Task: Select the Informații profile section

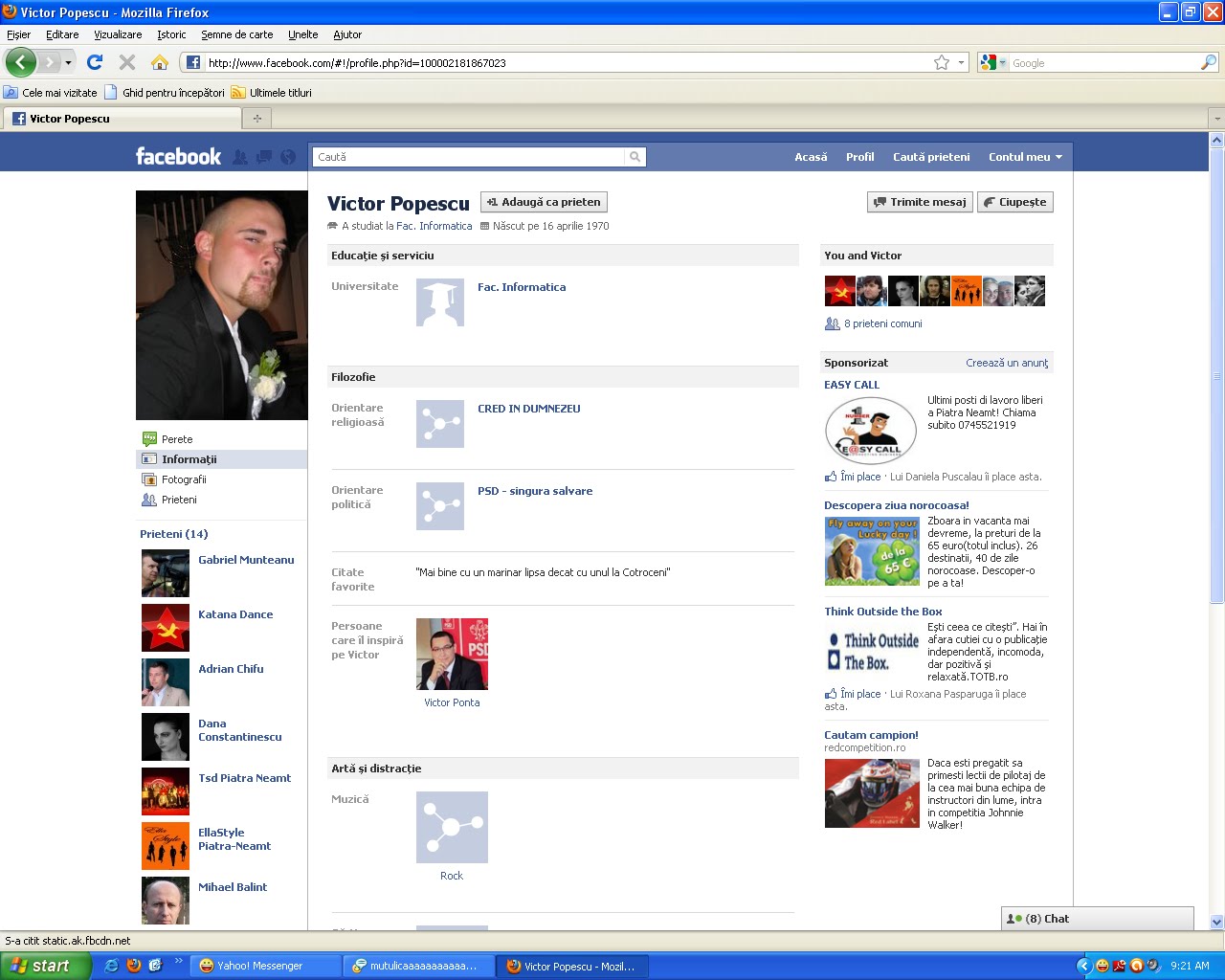Action: tap(222, 459)
